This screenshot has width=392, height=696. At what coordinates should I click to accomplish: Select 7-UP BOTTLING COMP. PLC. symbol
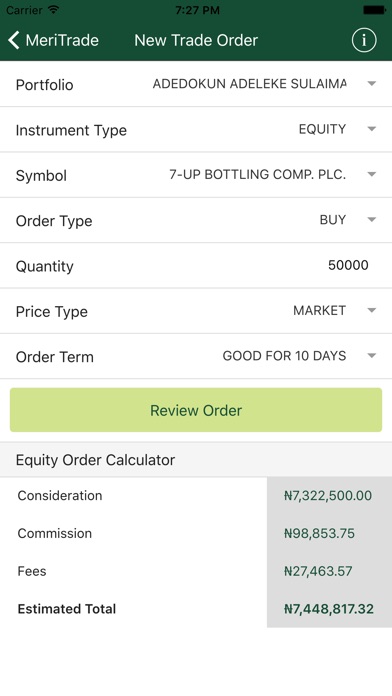click(x=257, y=174)
